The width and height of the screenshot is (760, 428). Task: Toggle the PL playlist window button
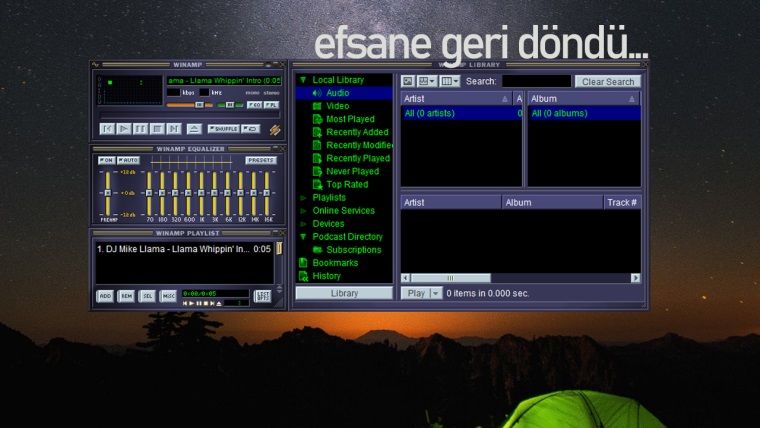(x=271, y=105)
